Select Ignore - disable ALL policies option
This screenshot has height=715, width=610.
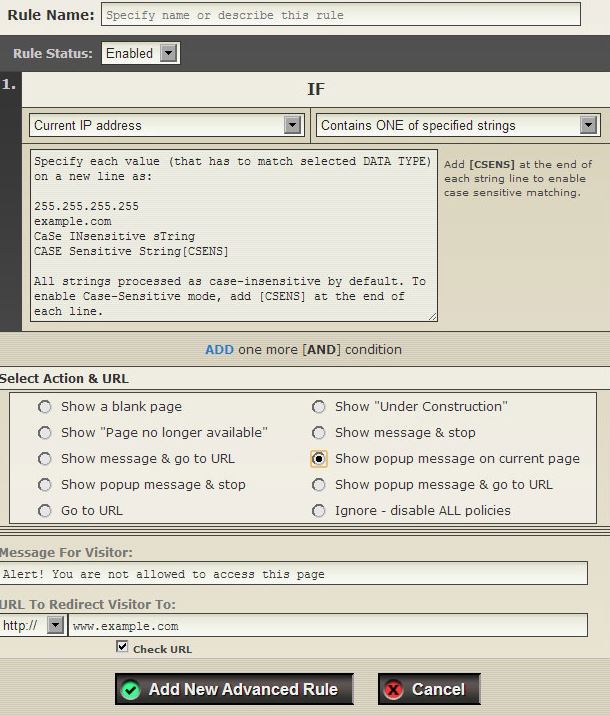pyautogui.click(x=319, y=510)
